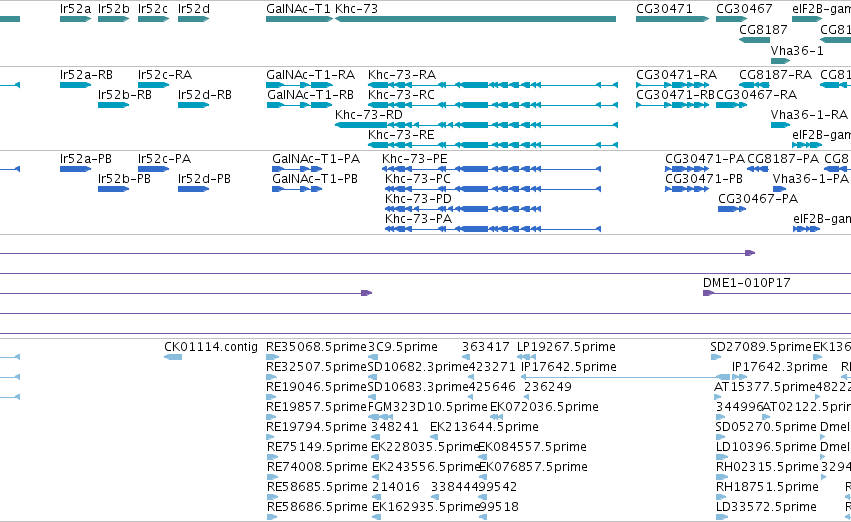This screenshot has width=851, height=522.
Task: Open the RE75149.5prime EST label
Action: click(317, 447)
